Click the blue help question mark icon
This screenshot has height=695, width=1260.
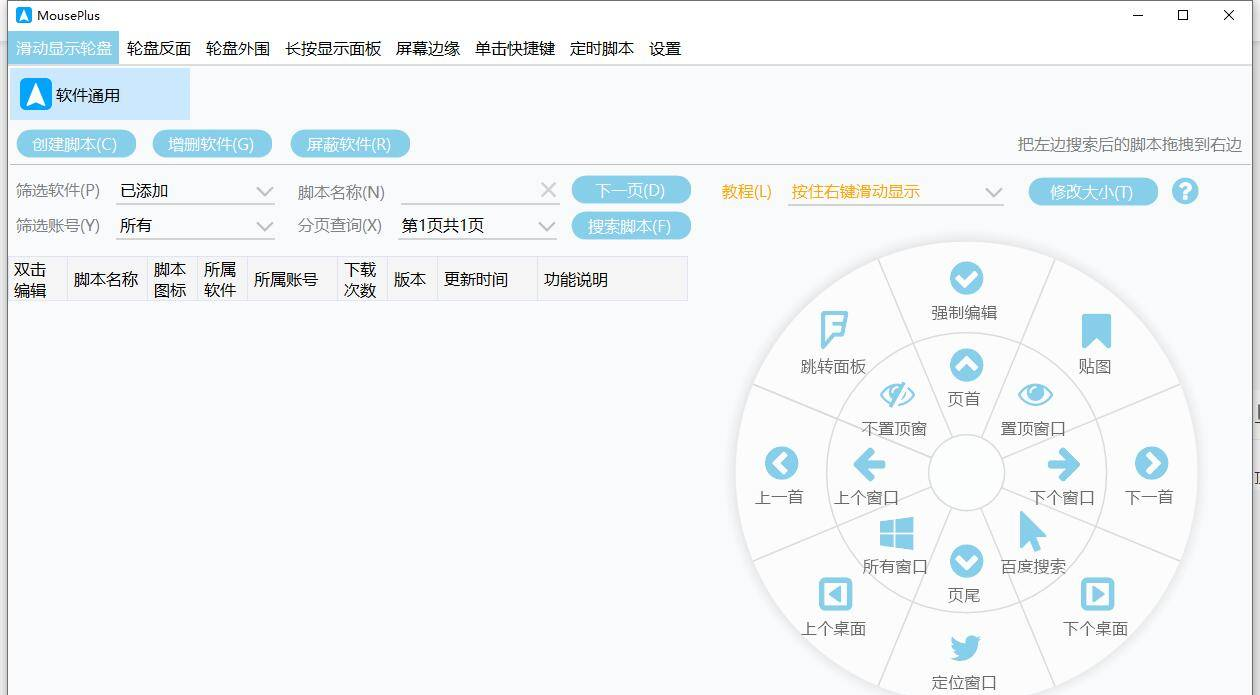(1184, 191)
